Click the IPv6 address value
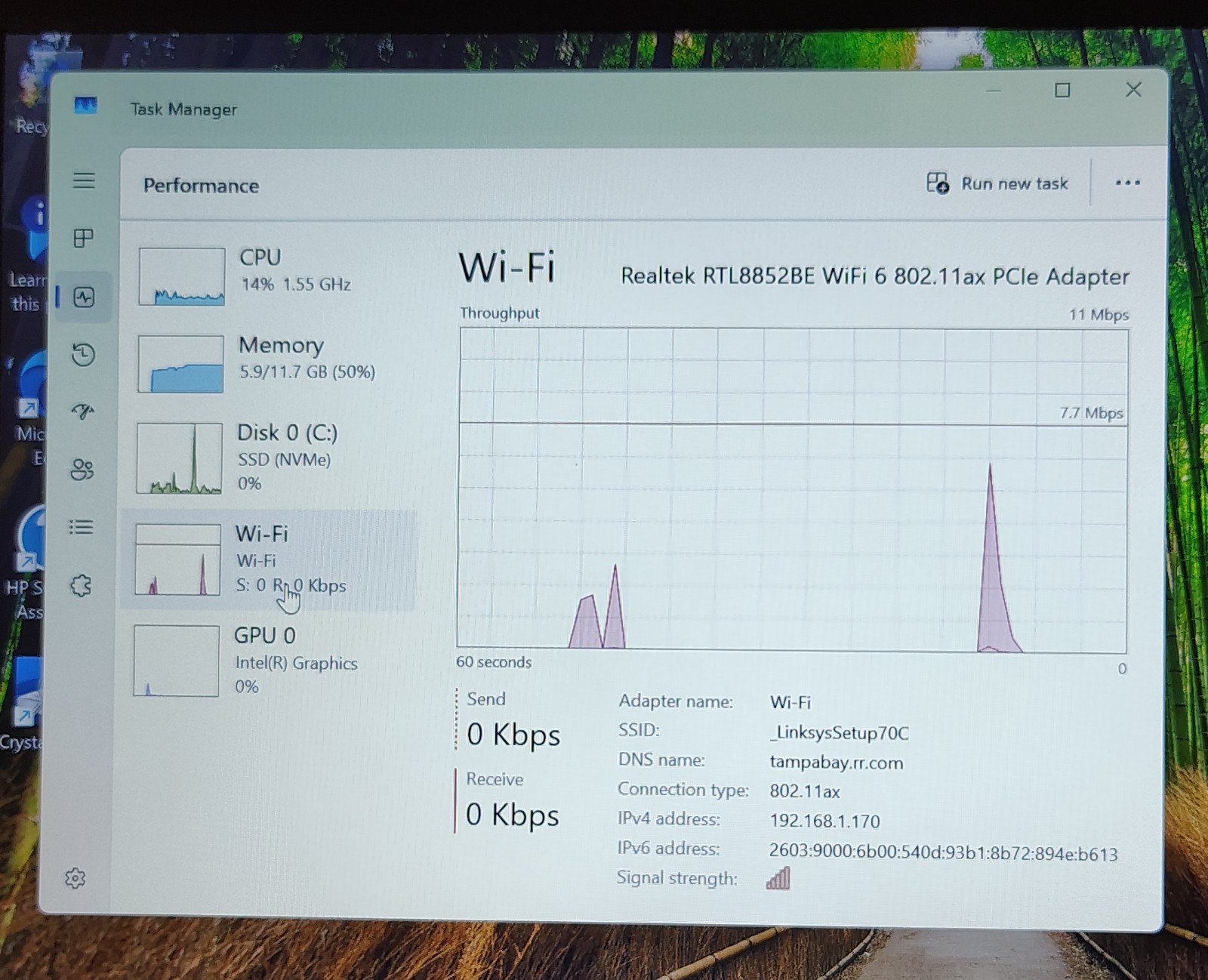This screenshot has width=1208, height=980. tap(943, 853)
